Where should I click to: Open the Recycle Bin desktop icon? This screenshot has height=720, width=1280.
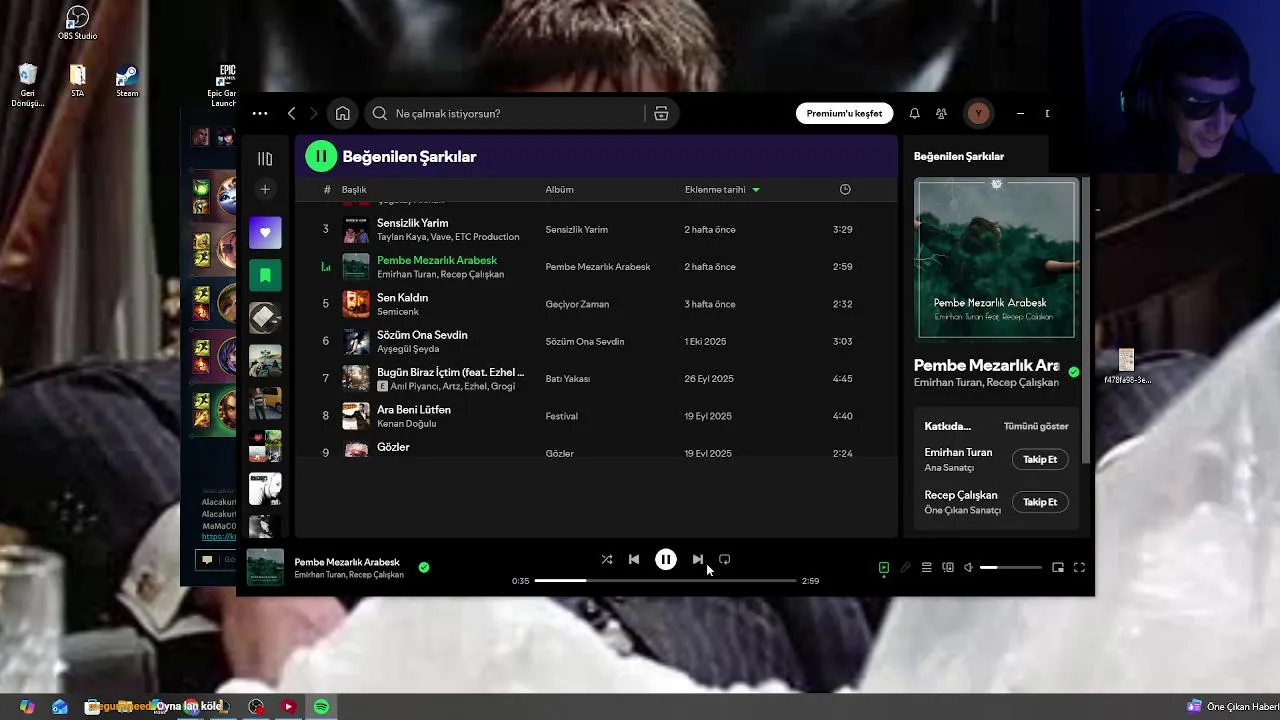coord(27,86)
